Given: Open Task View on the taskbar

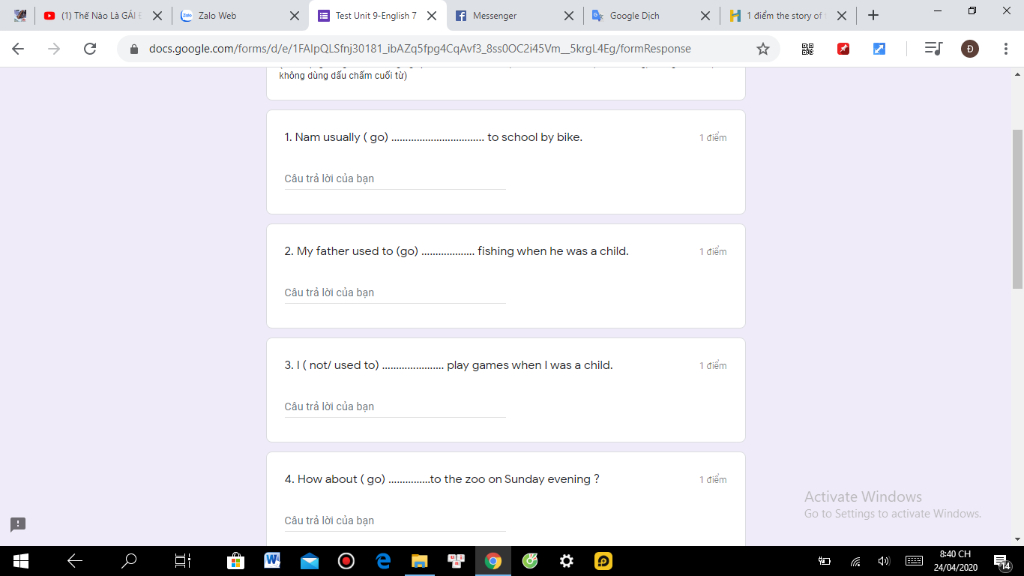Looking at the screenshot, I should [182, 561].
